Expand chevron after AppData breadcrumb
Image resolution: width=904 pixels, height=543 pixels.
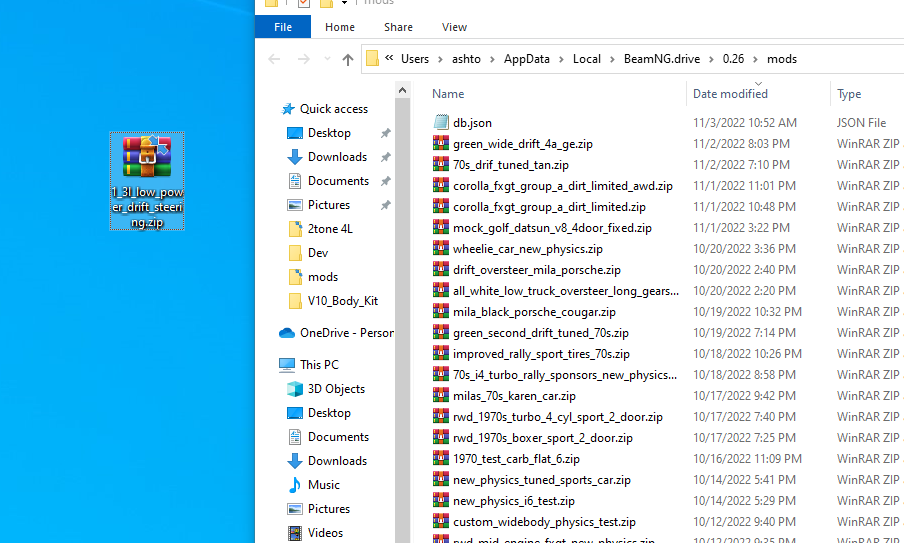point(561,59)
